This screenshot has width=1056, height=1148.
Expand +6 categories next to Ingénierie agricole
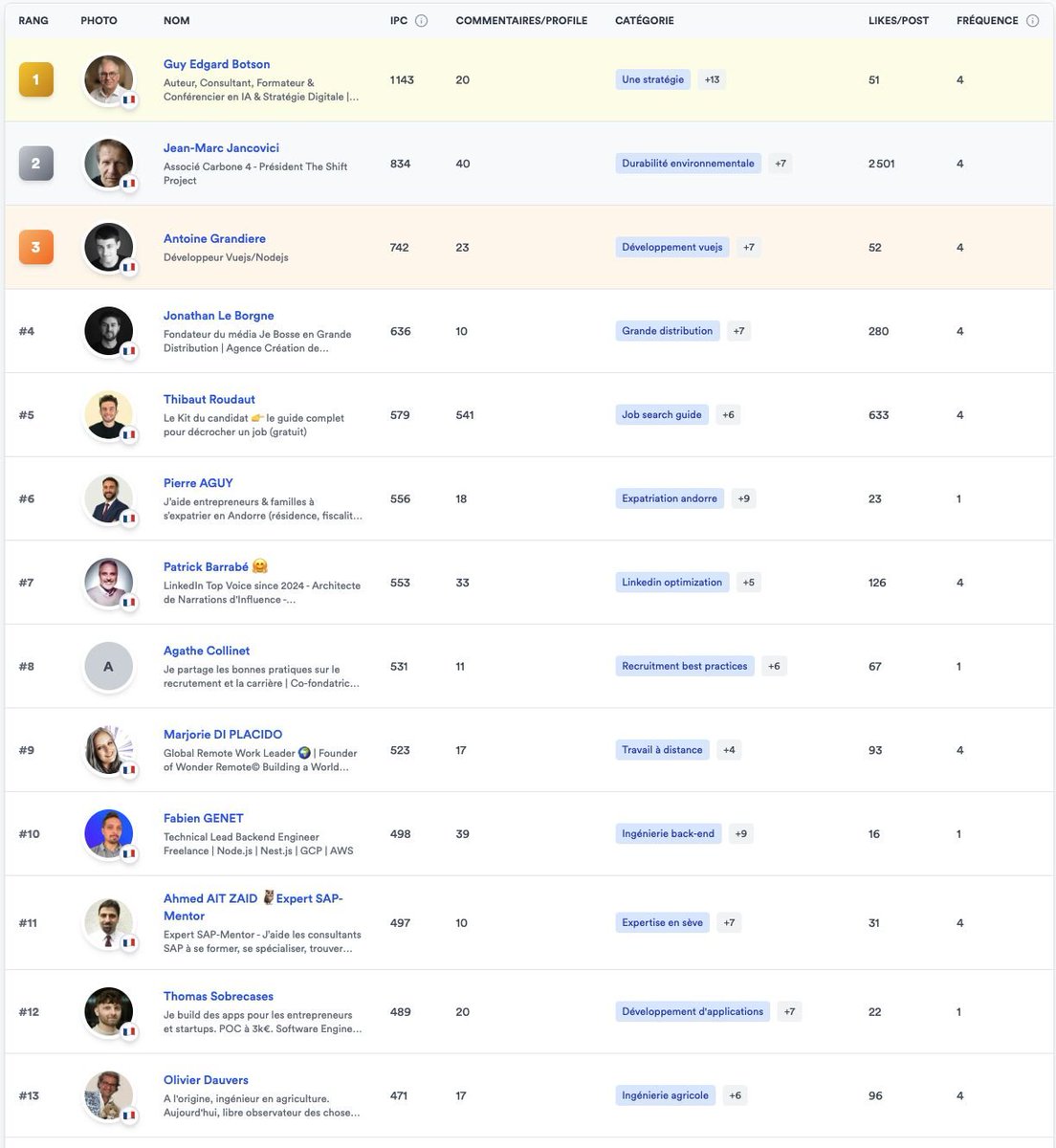pos(735,1095)
